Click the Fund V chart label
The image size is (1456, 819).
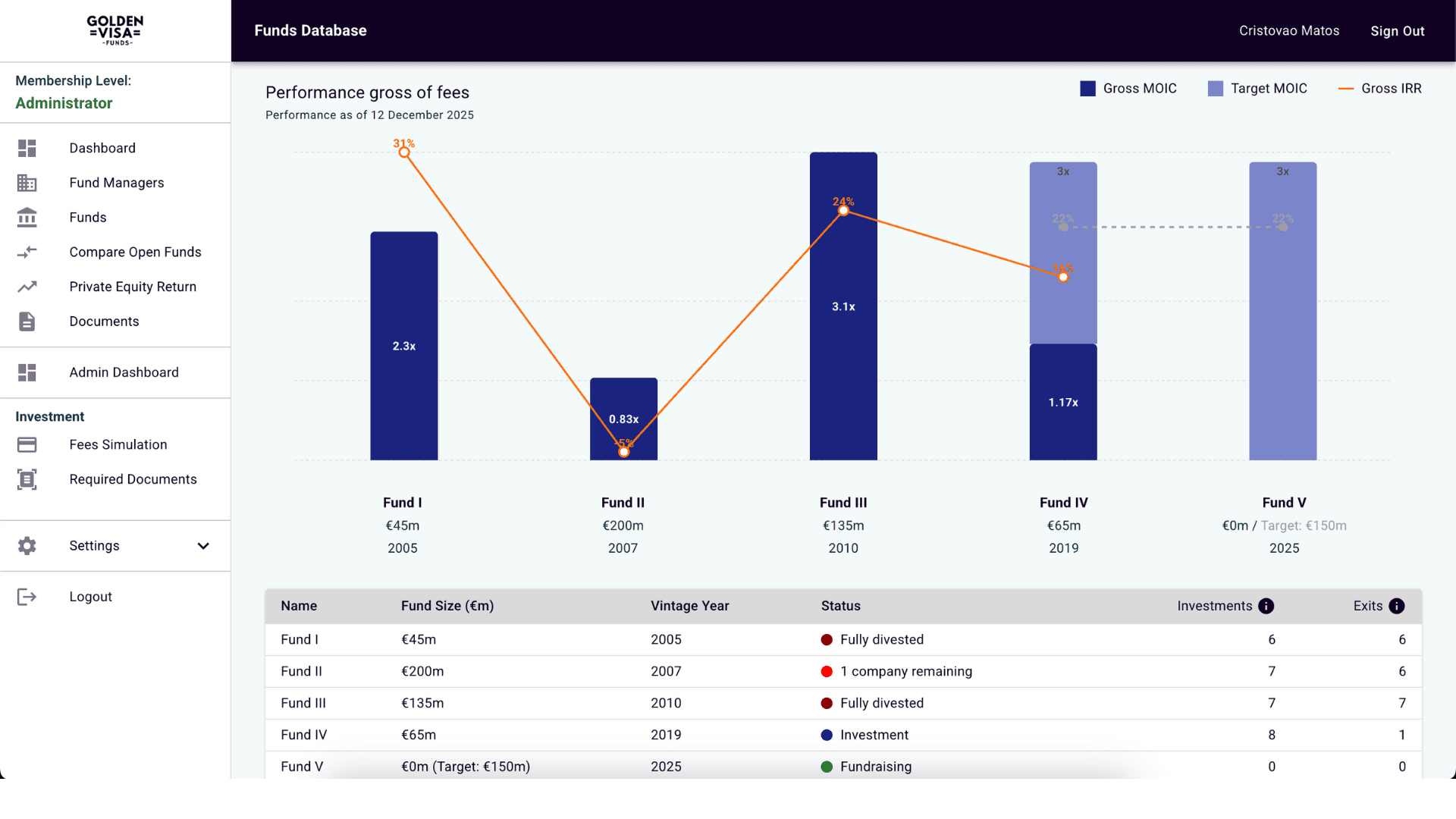click(x=1284, y=503)
